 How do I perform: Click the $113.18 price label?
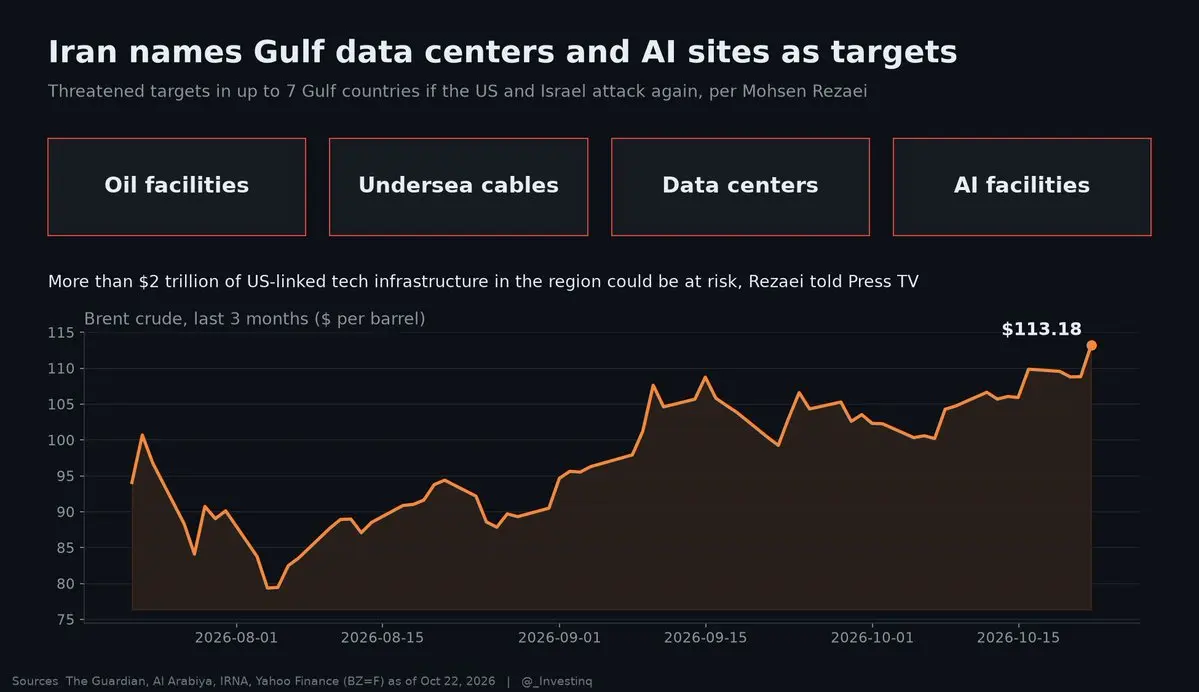click(1041, 330)
